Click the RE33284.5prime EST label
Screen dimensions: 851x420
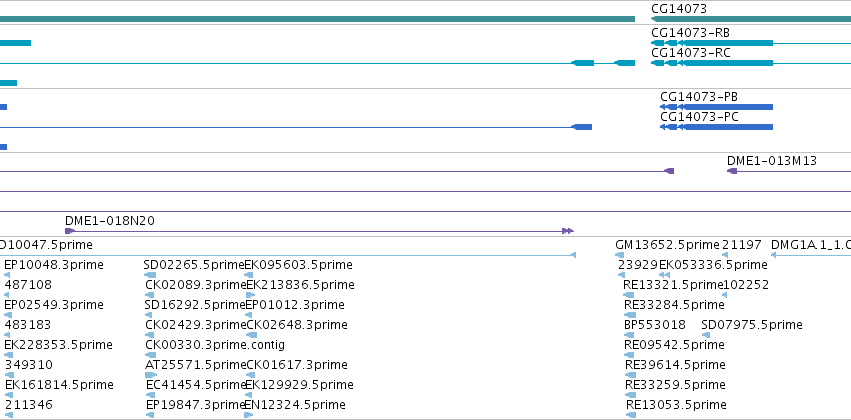pos(674,304)
